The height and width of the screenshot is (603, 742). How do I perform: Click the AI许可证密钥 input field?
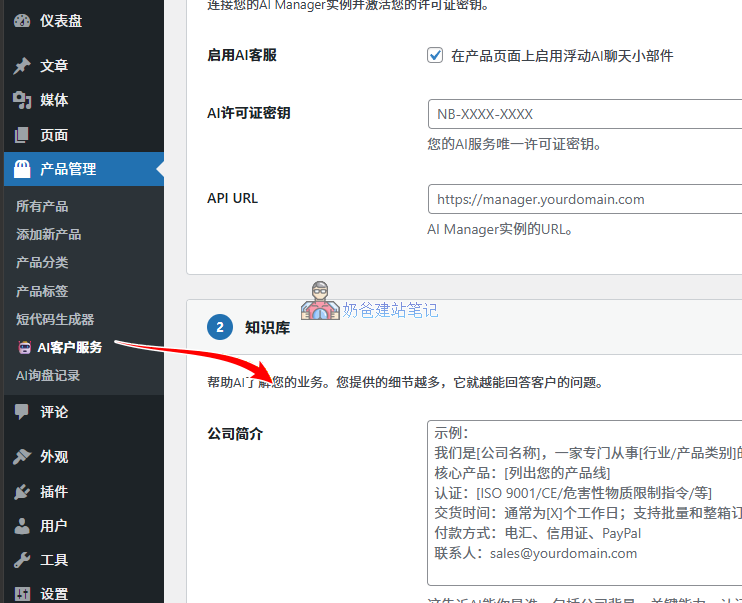[585, 114]
